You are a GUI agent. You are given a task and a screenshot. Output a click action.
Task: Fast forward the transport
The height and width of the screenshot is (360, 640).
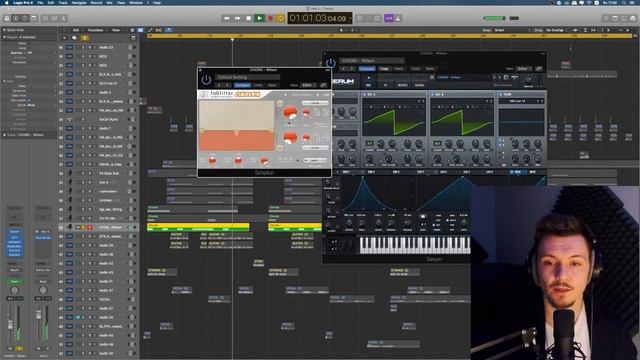point(238,18)
